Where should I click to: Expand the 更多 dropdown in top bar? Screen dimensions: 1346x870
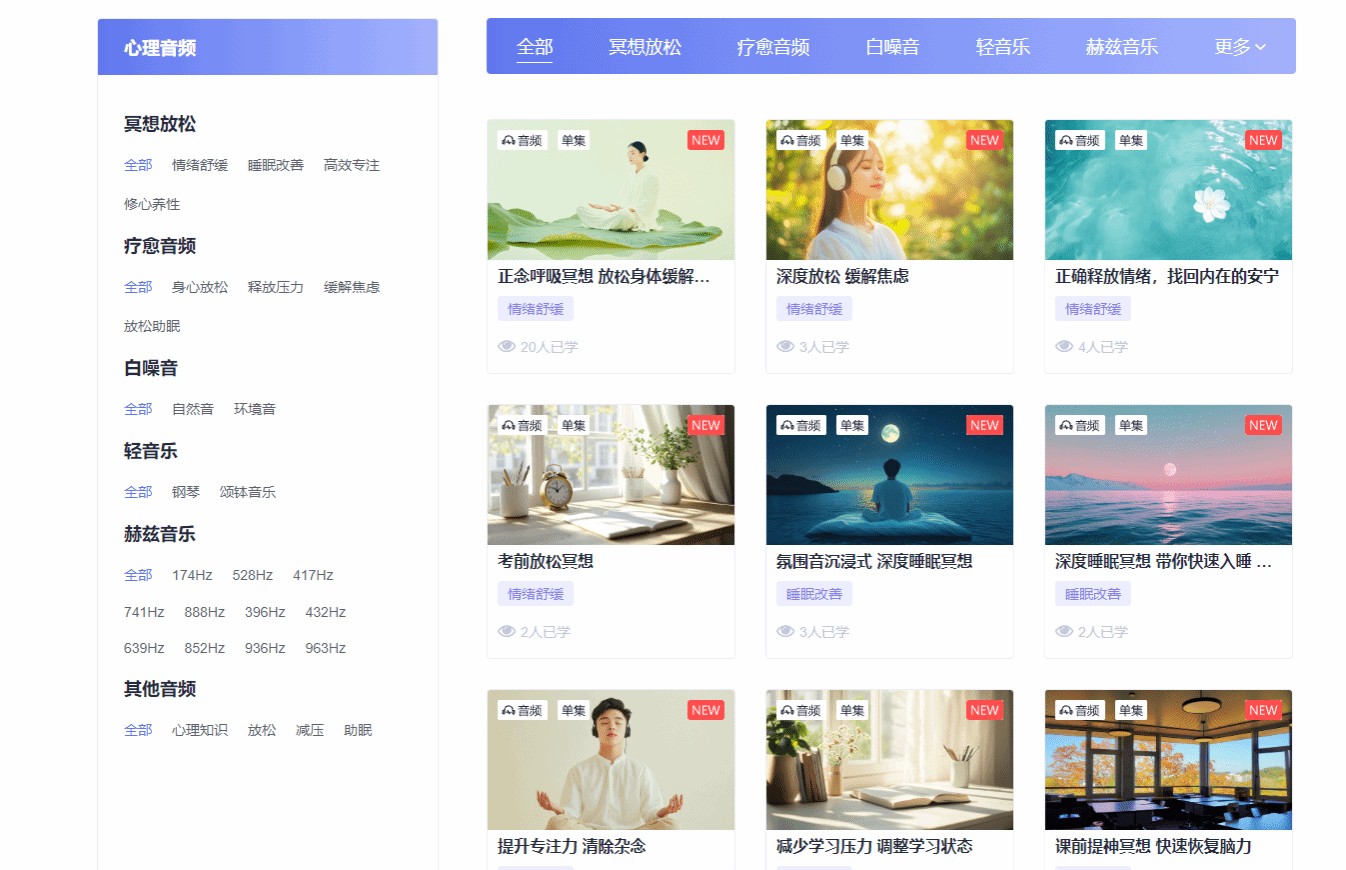point(1240,47)
